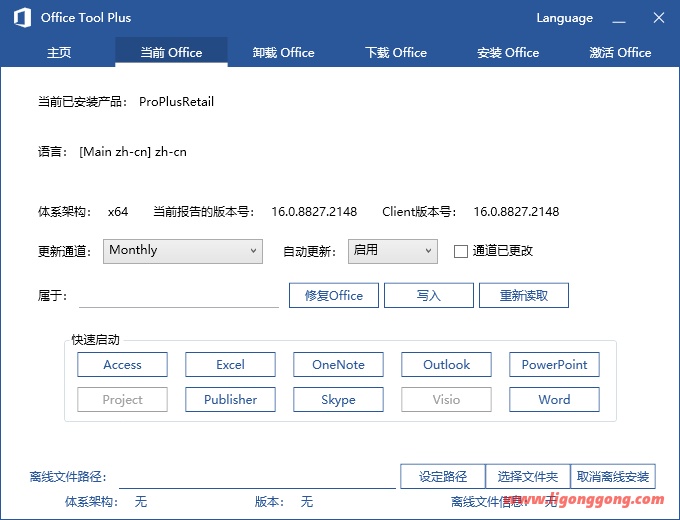Click the 重新读取 button

pos(523,295)
